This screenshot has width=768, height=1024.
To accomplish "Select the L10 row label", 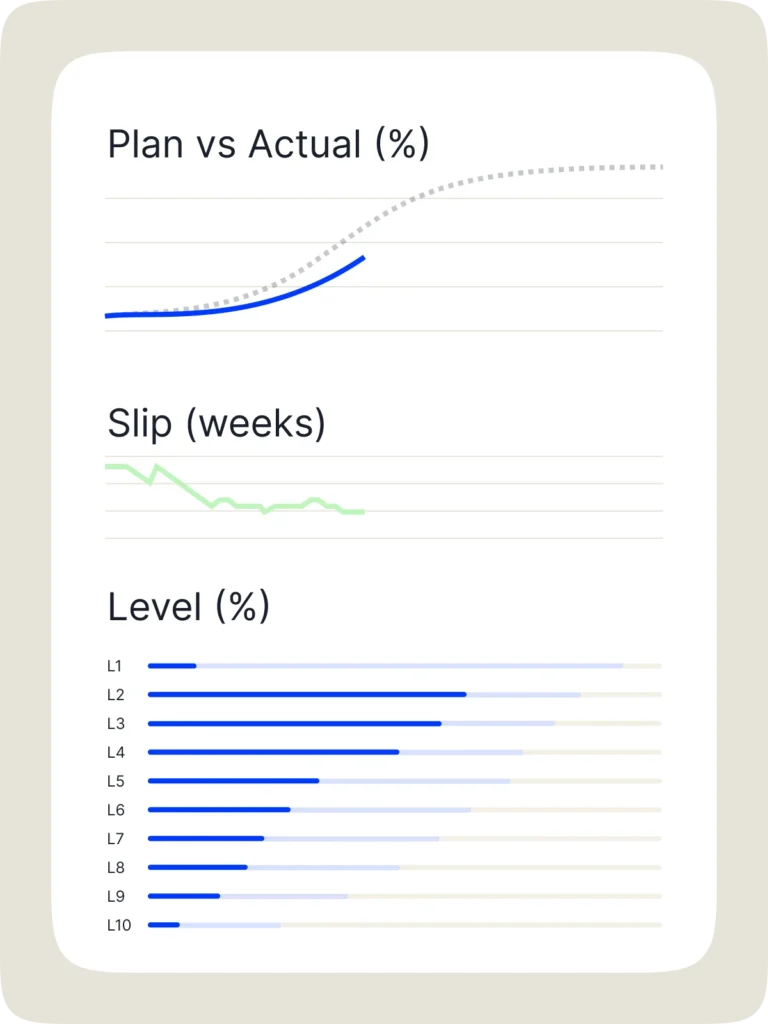I will pos(119,925).
